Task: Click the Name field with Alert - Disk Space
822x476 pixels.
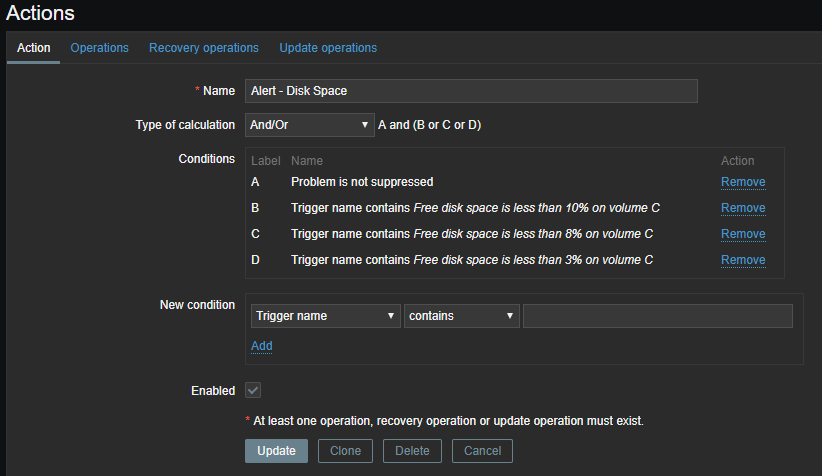Action: tap(471, 90)
